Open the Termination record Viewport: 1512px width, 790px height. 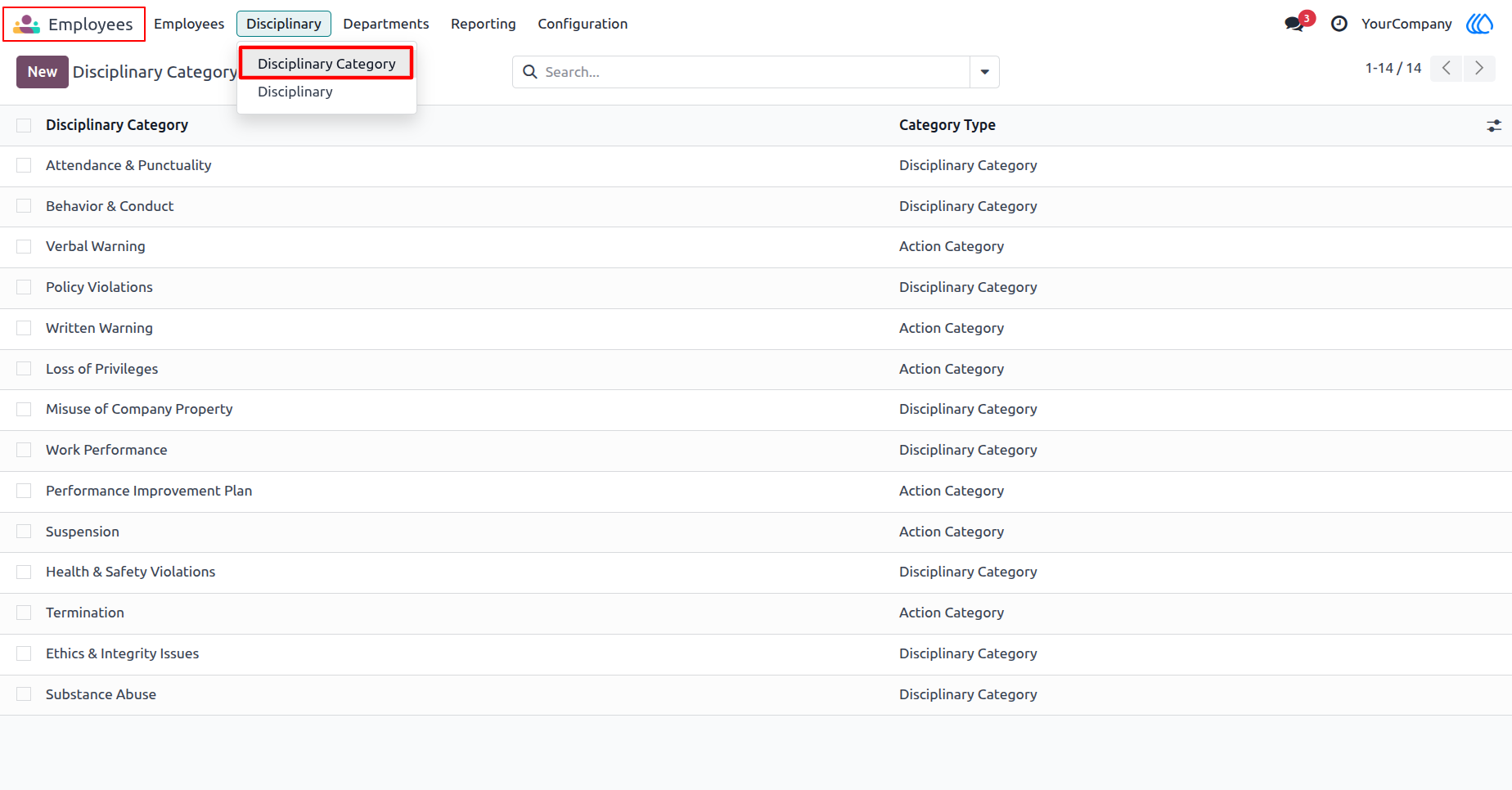[85, 613]
